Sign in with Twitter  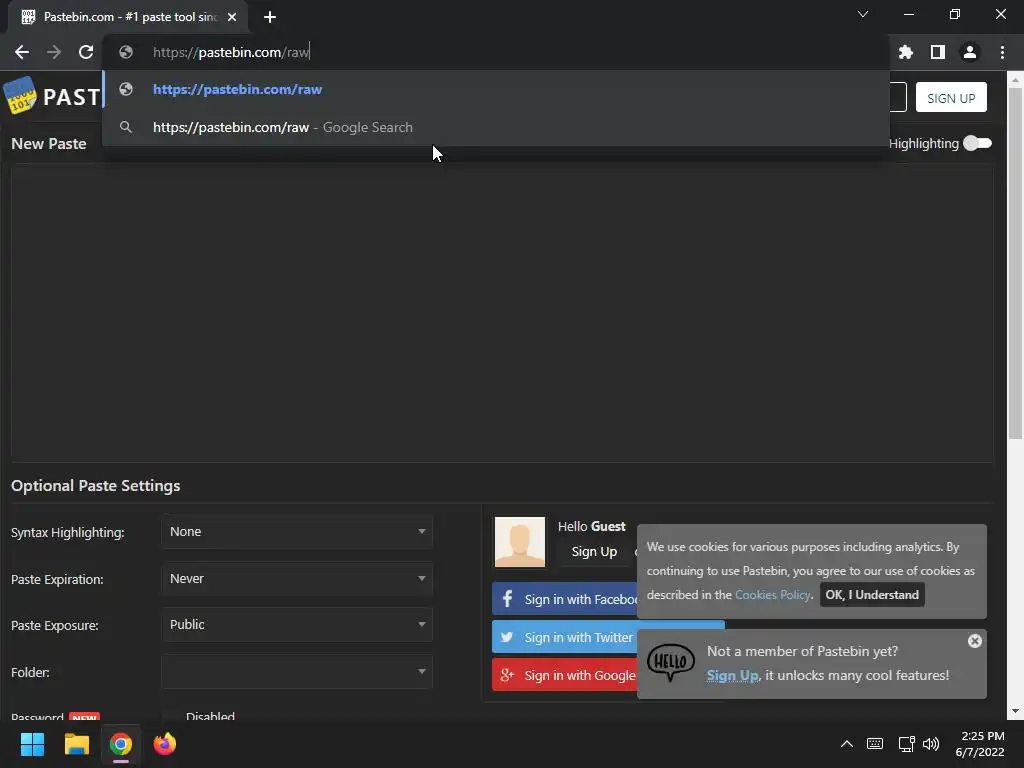click(565, 637)
